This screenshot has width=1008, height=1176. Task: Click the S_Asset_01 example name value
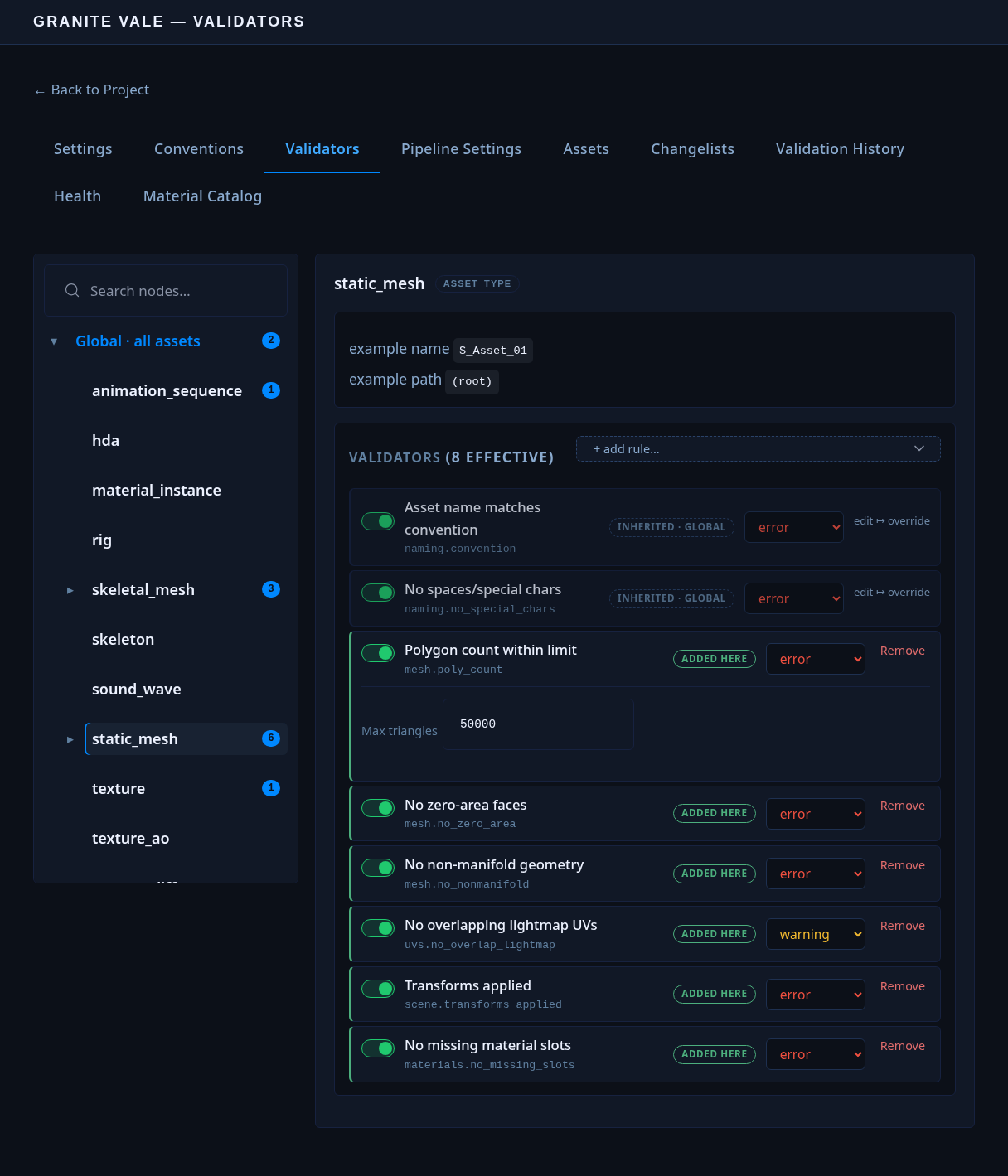[493, 350]
